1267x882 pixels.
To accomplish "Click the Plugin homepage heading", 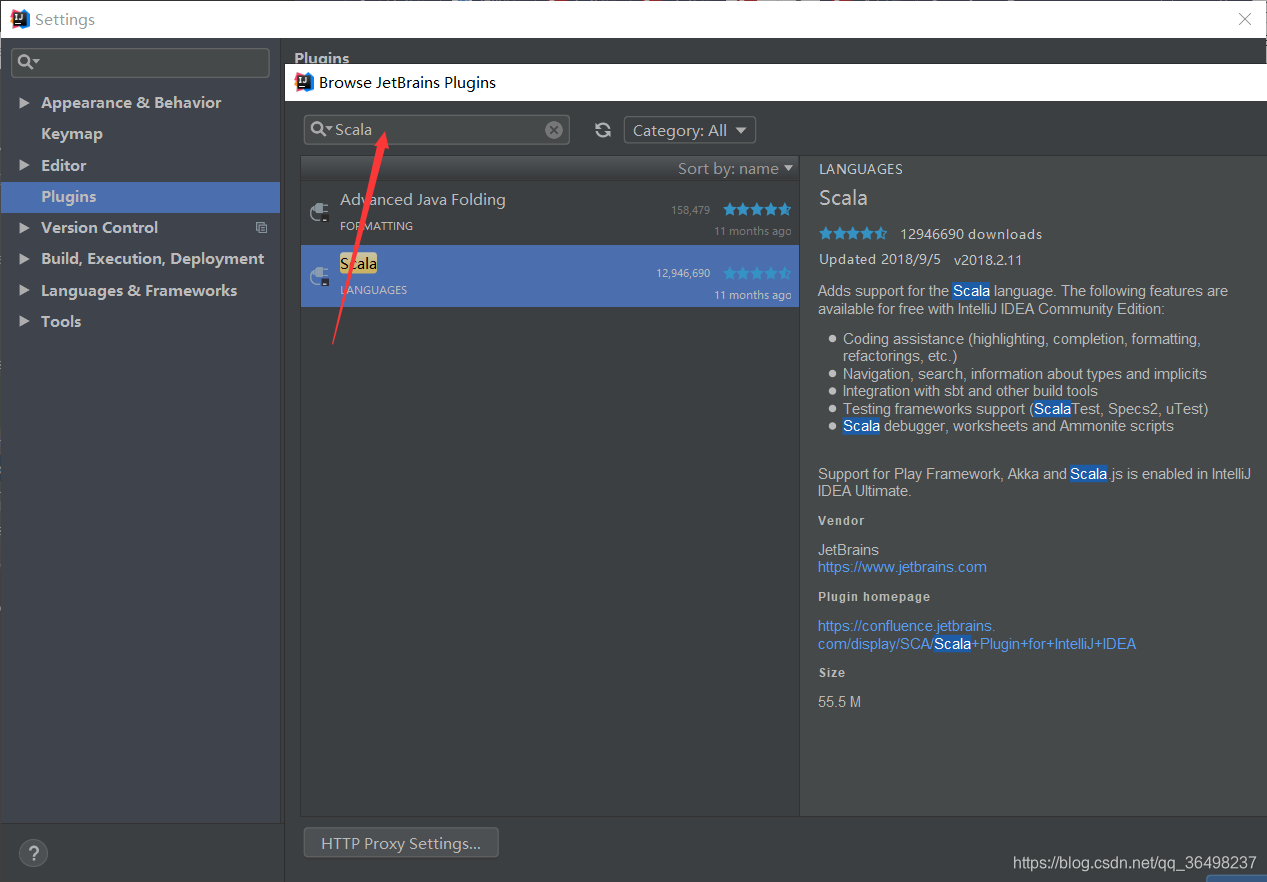I will point(874,597).
